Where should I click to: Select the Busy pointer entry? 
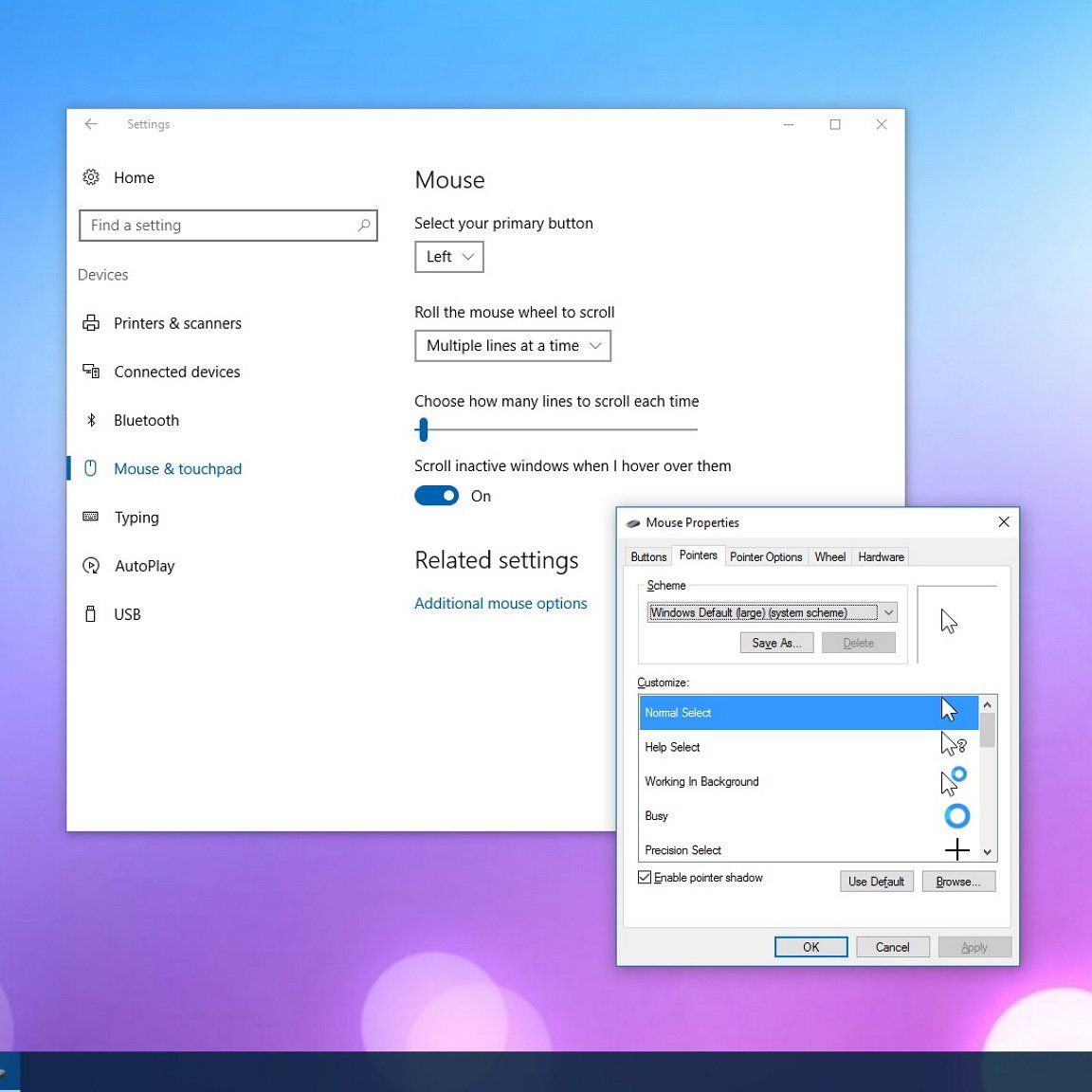pyautogui.click(x=809, y=815)
